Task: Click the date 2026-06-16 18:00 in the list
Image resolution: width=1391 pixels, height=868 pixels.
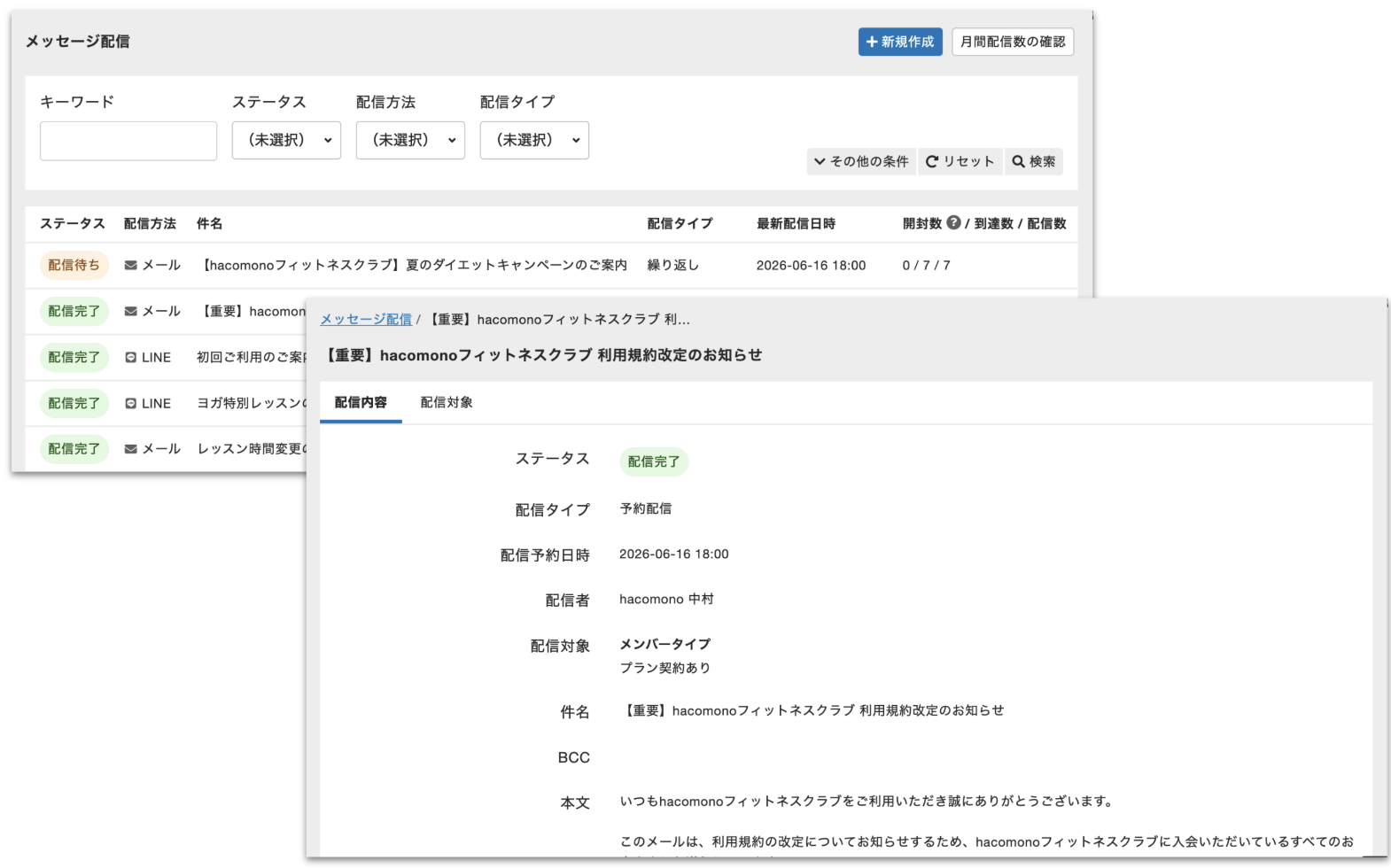Action: click(811, 265)
